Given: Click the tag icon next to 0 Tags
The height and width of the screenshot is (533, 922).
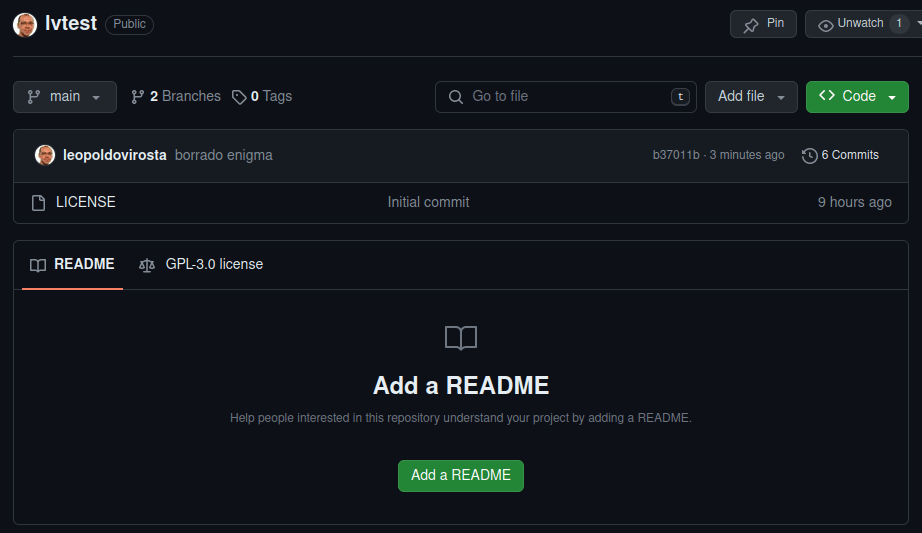Looking at the screenshot, I should pos(239,97).
